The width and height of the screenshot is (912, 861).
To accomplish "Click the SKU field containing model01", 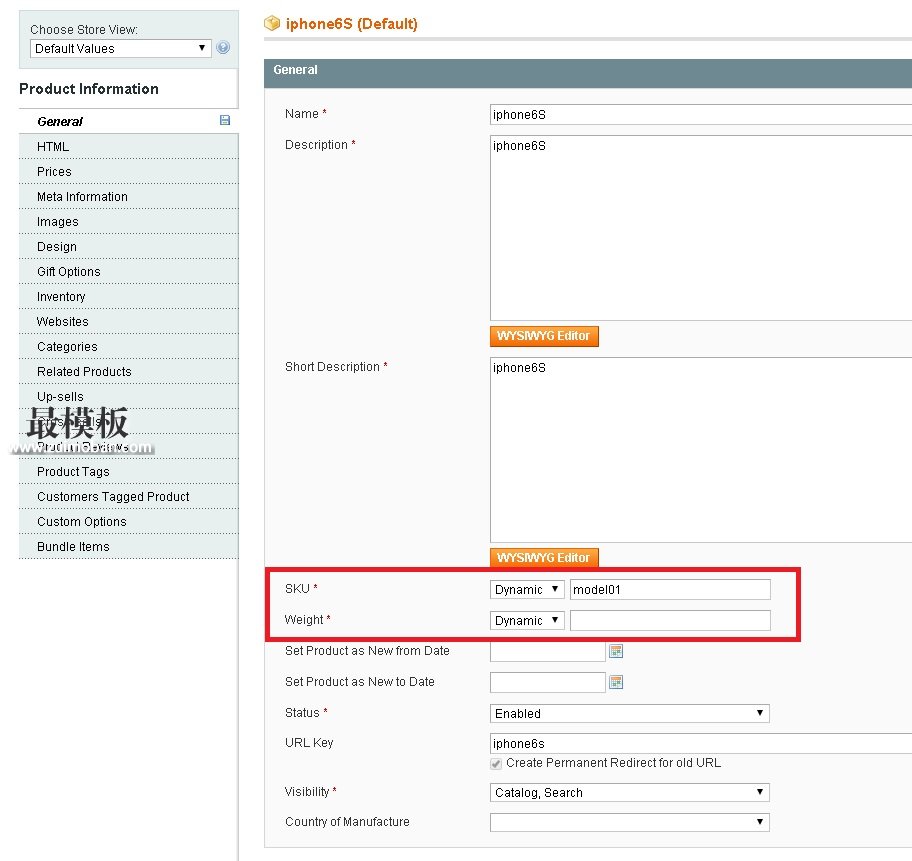I will pos(670,589).
